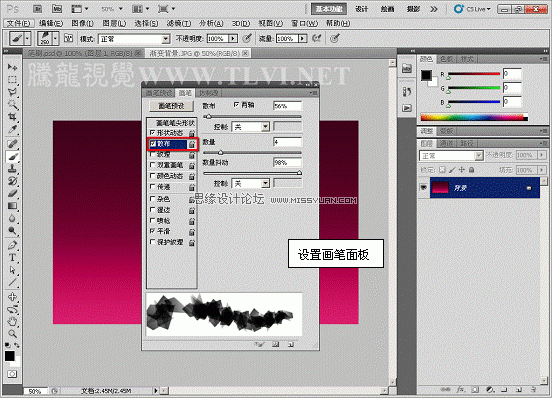Launch Adobe Bridge from the top bar

pyautogui.click(x=38, y=9)
